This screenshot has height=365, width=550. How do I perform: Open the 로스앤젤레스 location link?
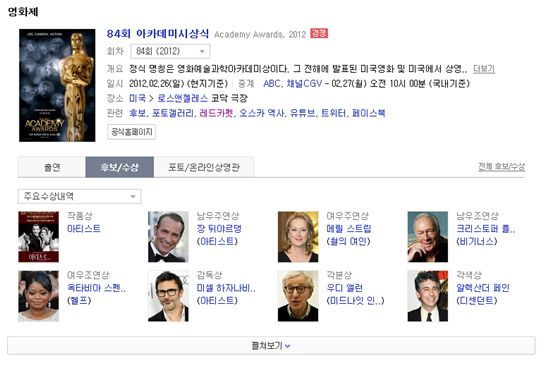point(182,98)
